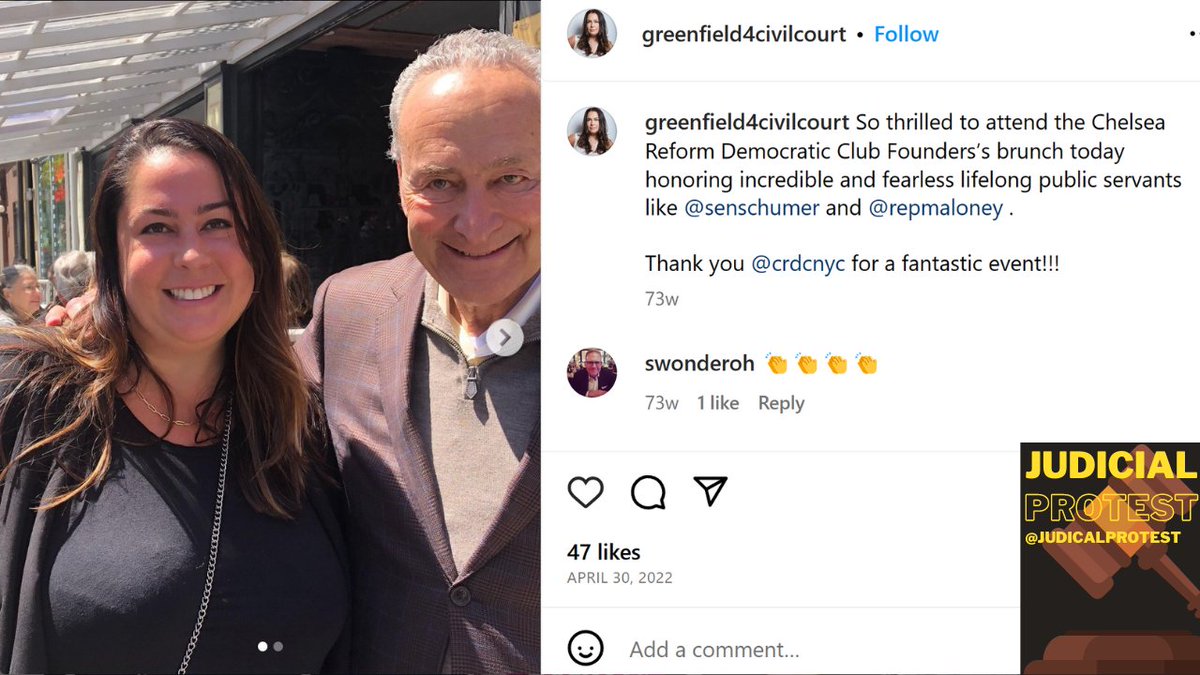
Task: Go to next photo with carousel arrow
Action: pyautogui.click(x=505, y=337)
